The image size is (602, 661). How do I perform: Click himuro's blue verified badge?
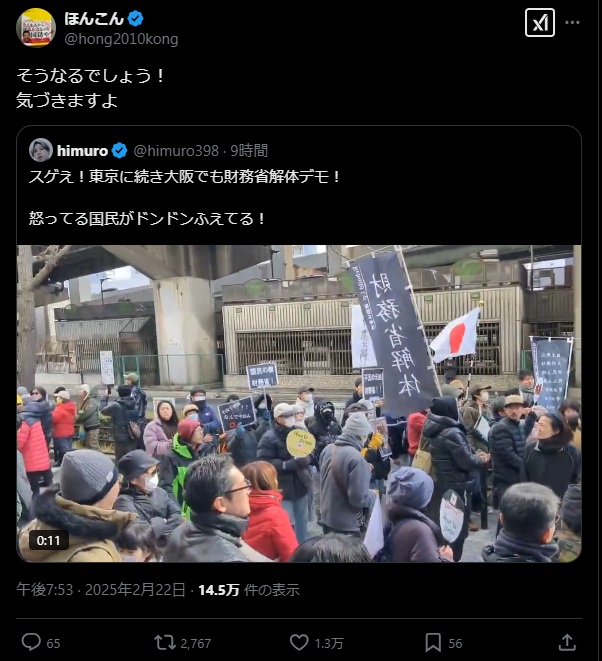120,150
